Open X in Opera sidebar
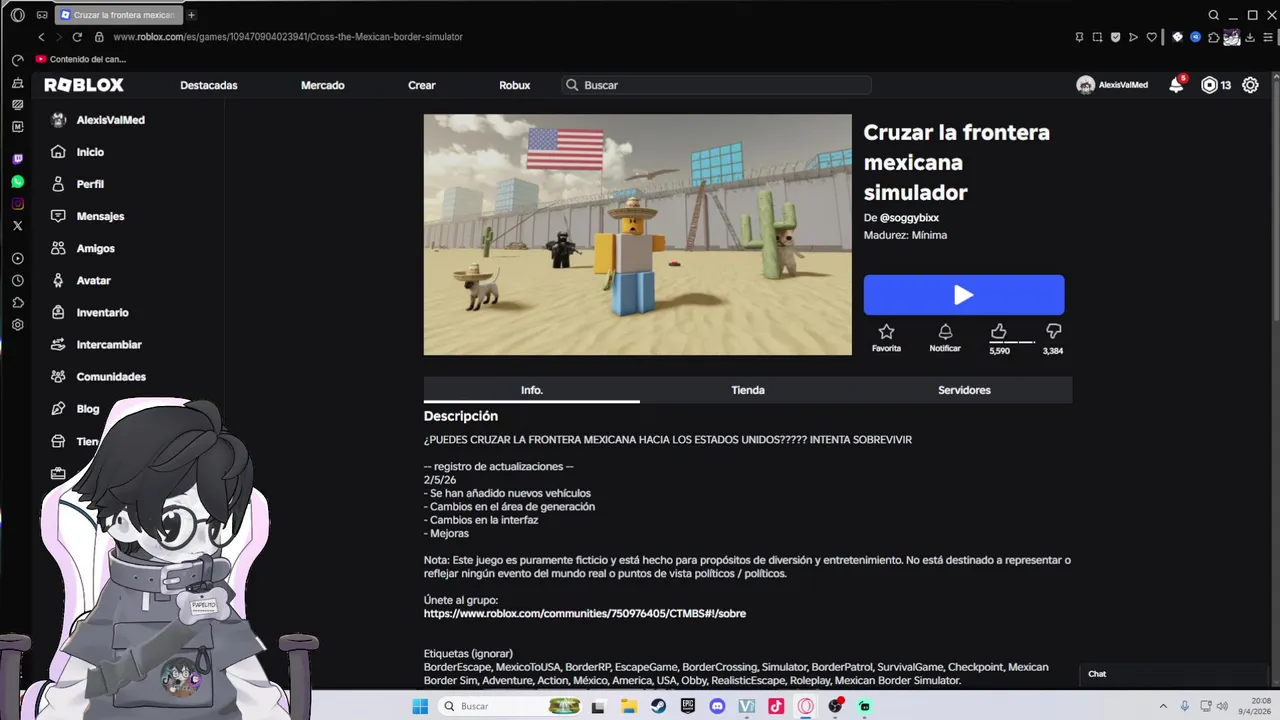 17,225
